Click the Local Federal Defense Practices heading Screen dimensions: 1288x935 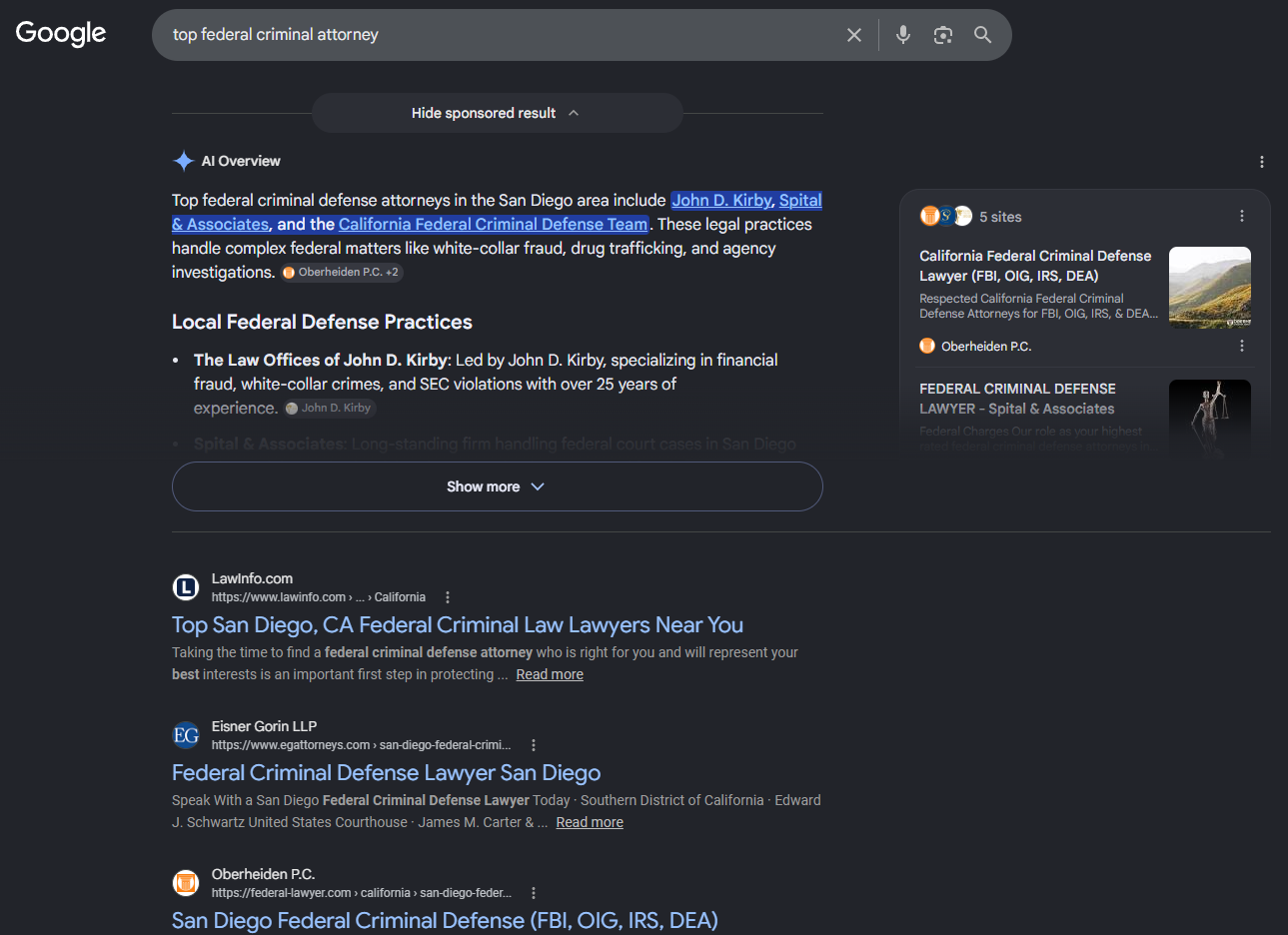tap(322, 322)
